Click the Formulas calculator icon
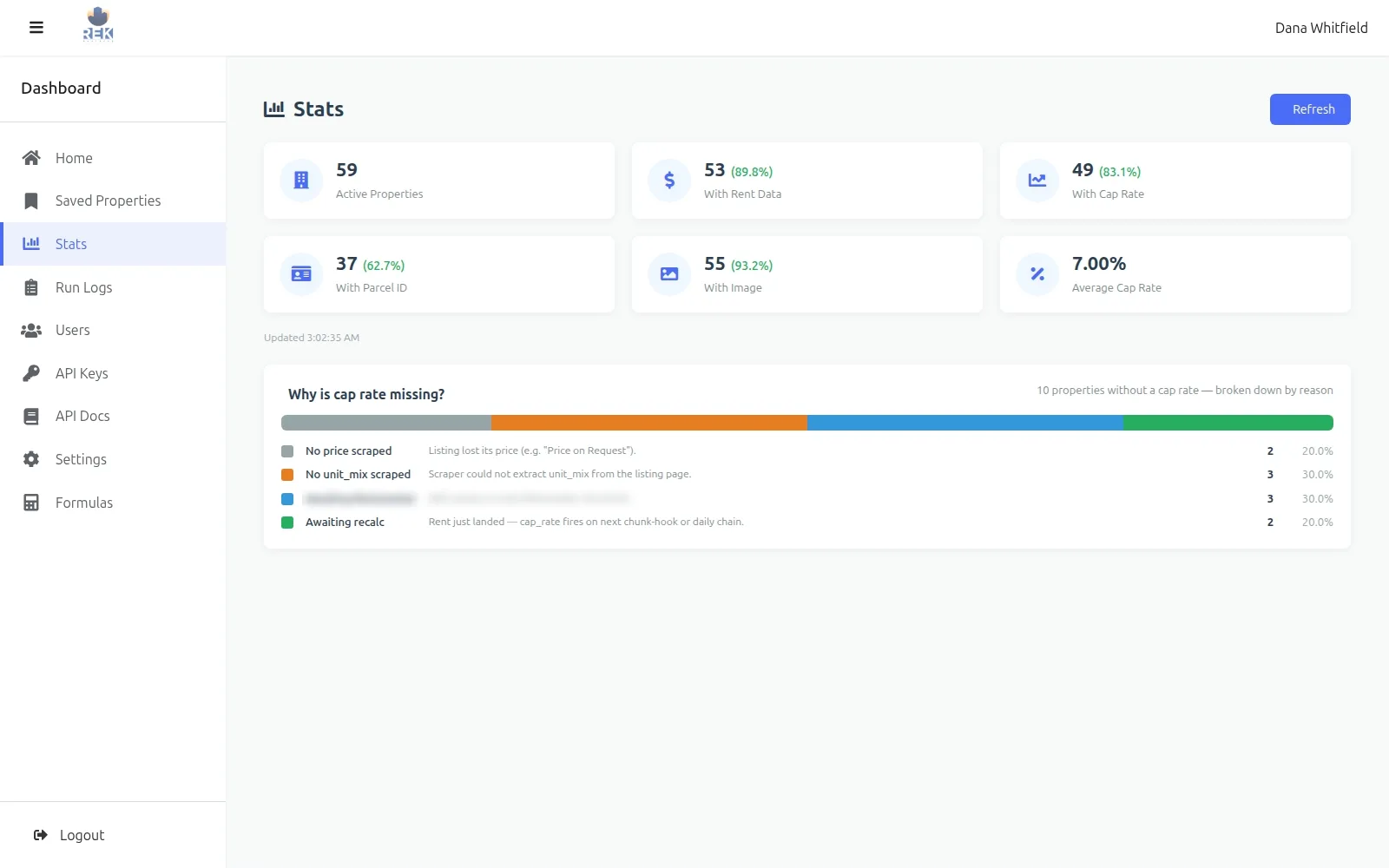Screen dimensions: 1389x868 click(x=31, y=503)
